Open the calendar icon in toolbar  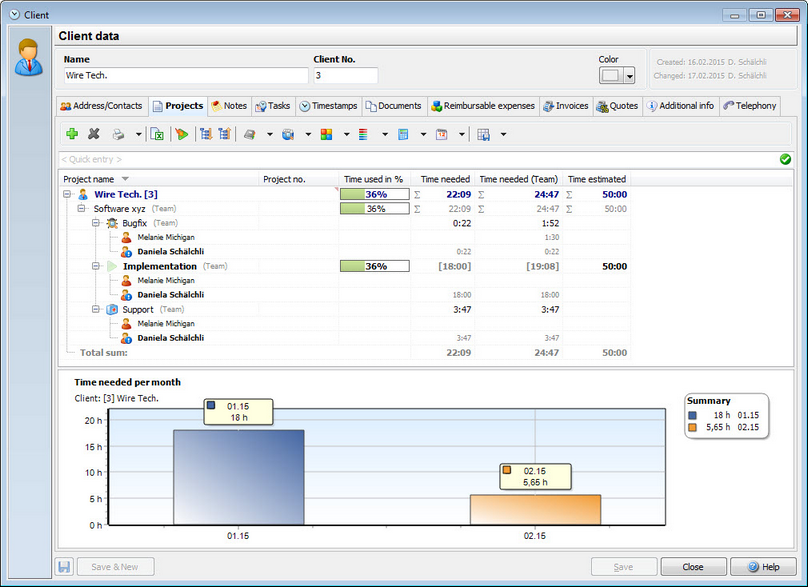tap(442, 135)
